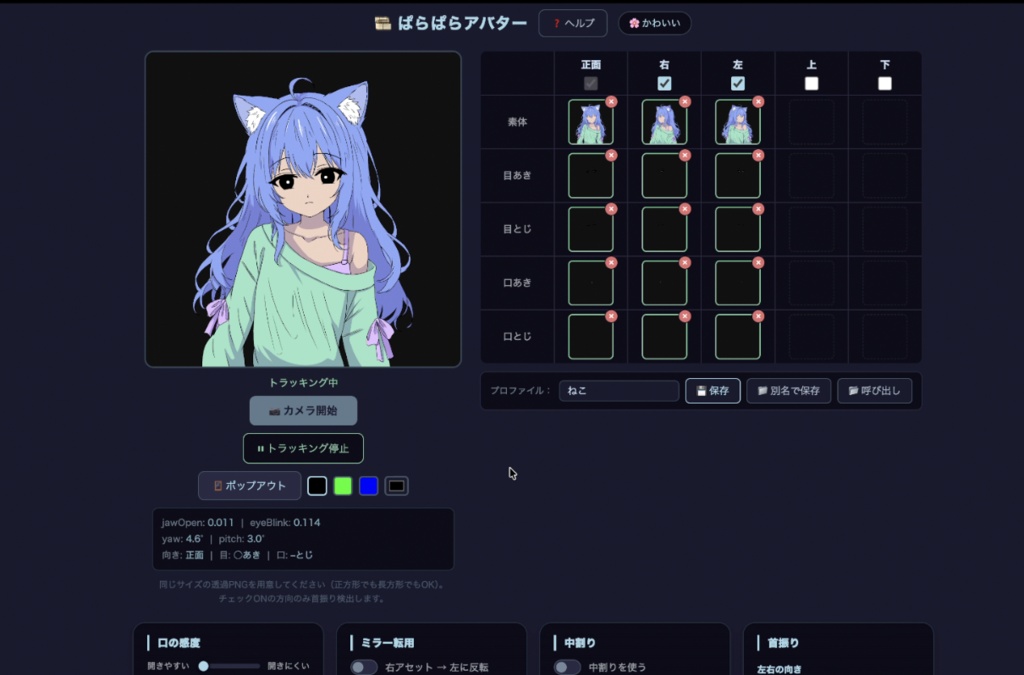1024x675 pixels.
Task: Enable the 上 direction checkbox
Action: point(811,84)
